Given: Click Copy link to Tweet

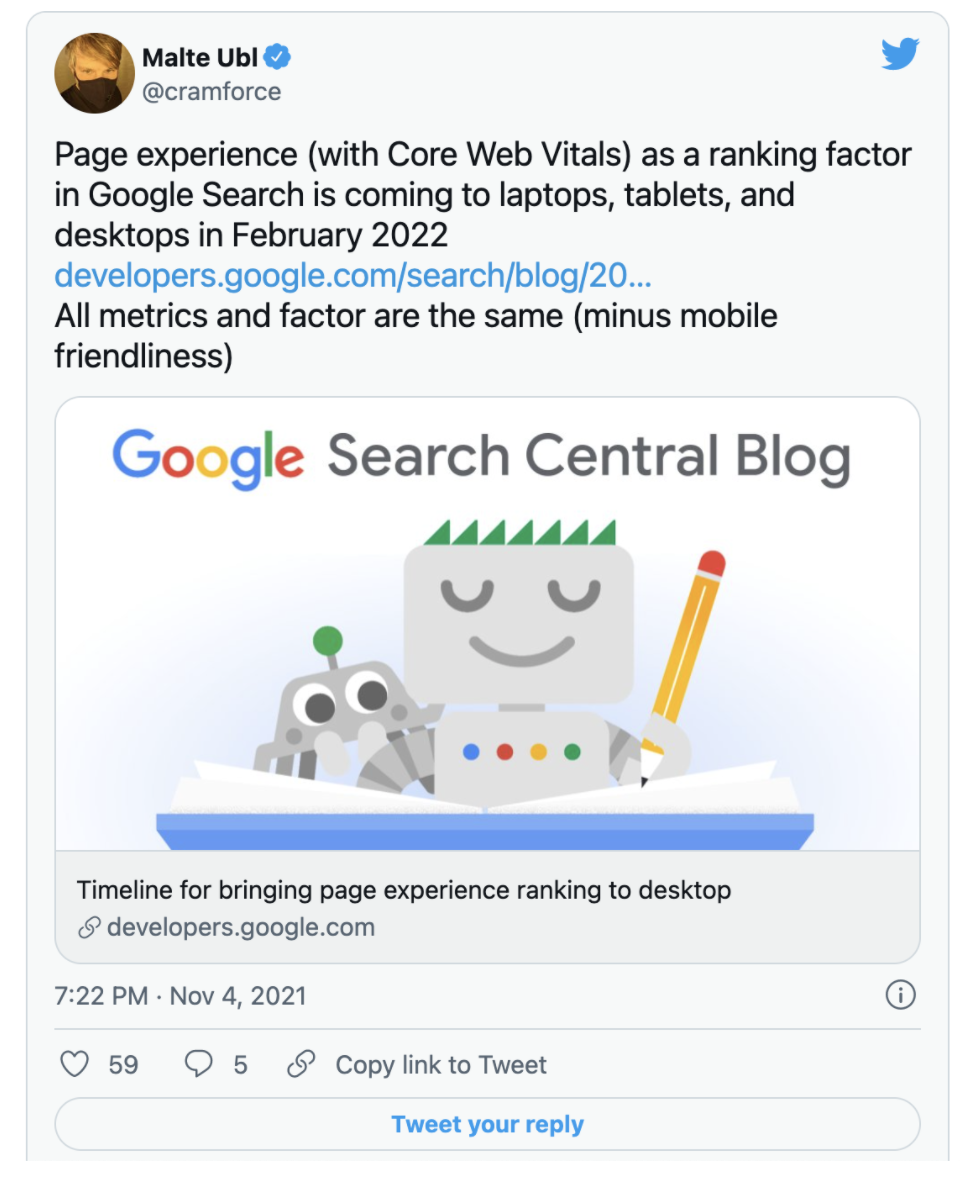Looking at the screenshot, I should (x=441, y=1064).
